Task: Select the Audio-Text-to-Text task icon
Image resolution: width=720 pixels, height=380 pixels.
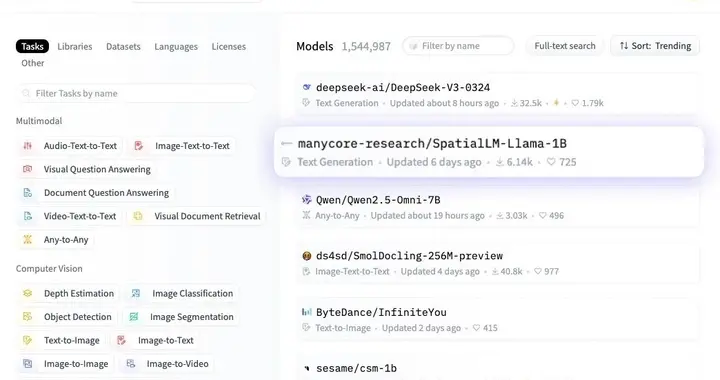Action: (x=28, y=146)
